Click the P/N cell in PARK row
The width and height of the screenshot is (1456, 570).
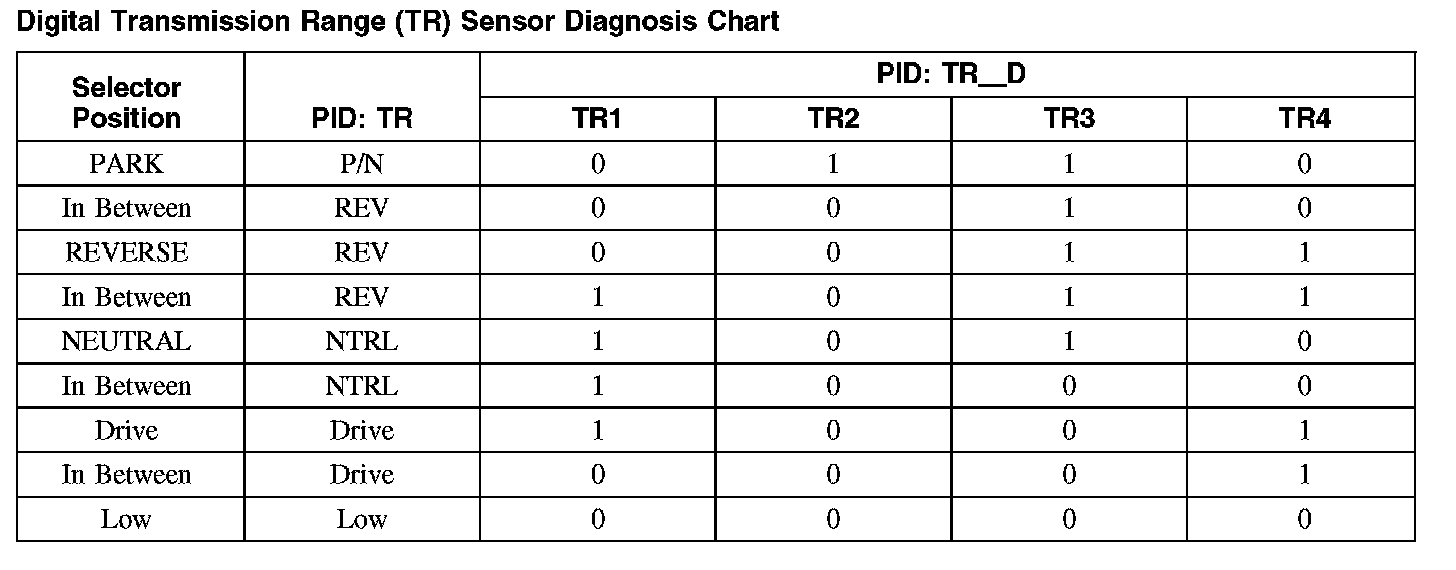tap(361, 164)
